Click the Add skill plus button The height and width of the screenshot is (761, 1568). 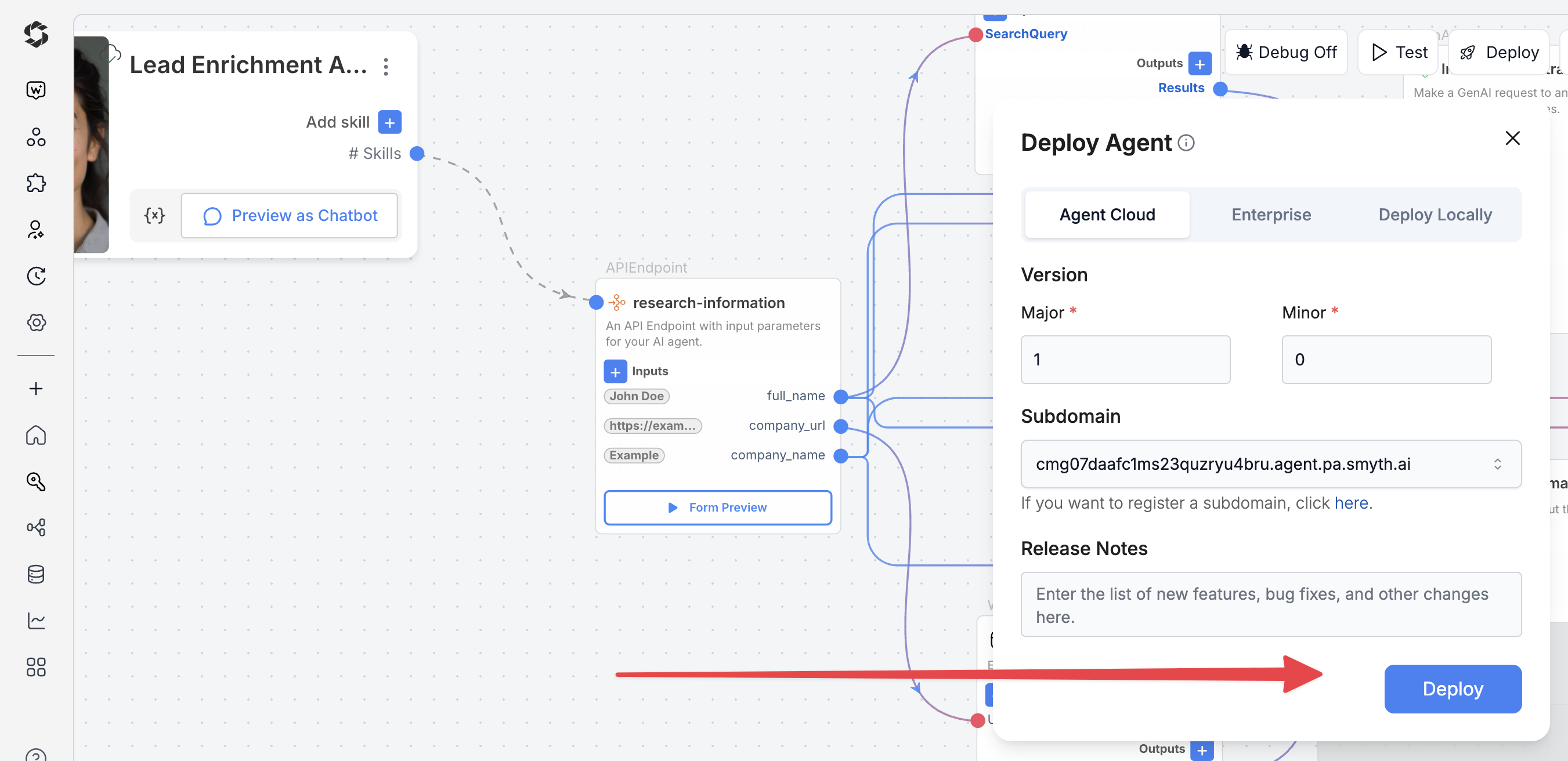389,122
